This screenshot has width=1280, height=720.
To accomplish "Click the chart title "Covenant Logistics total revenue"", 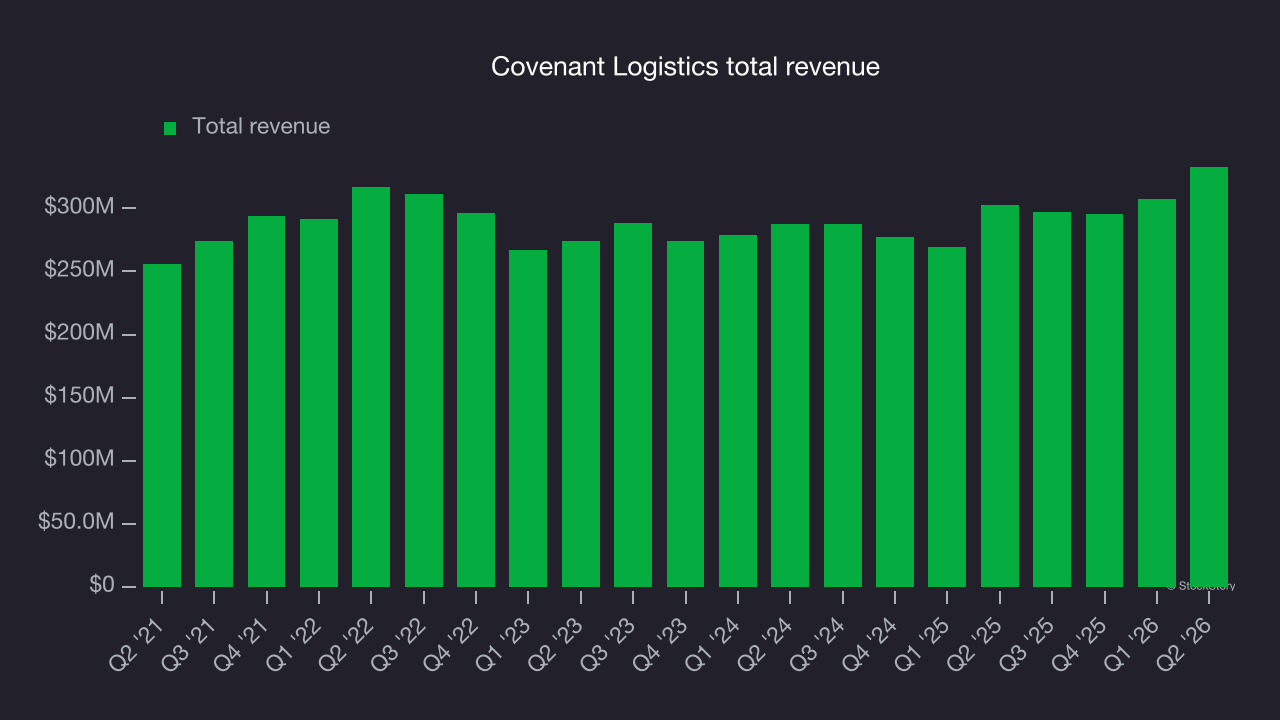I will click(x=686, y=67).
